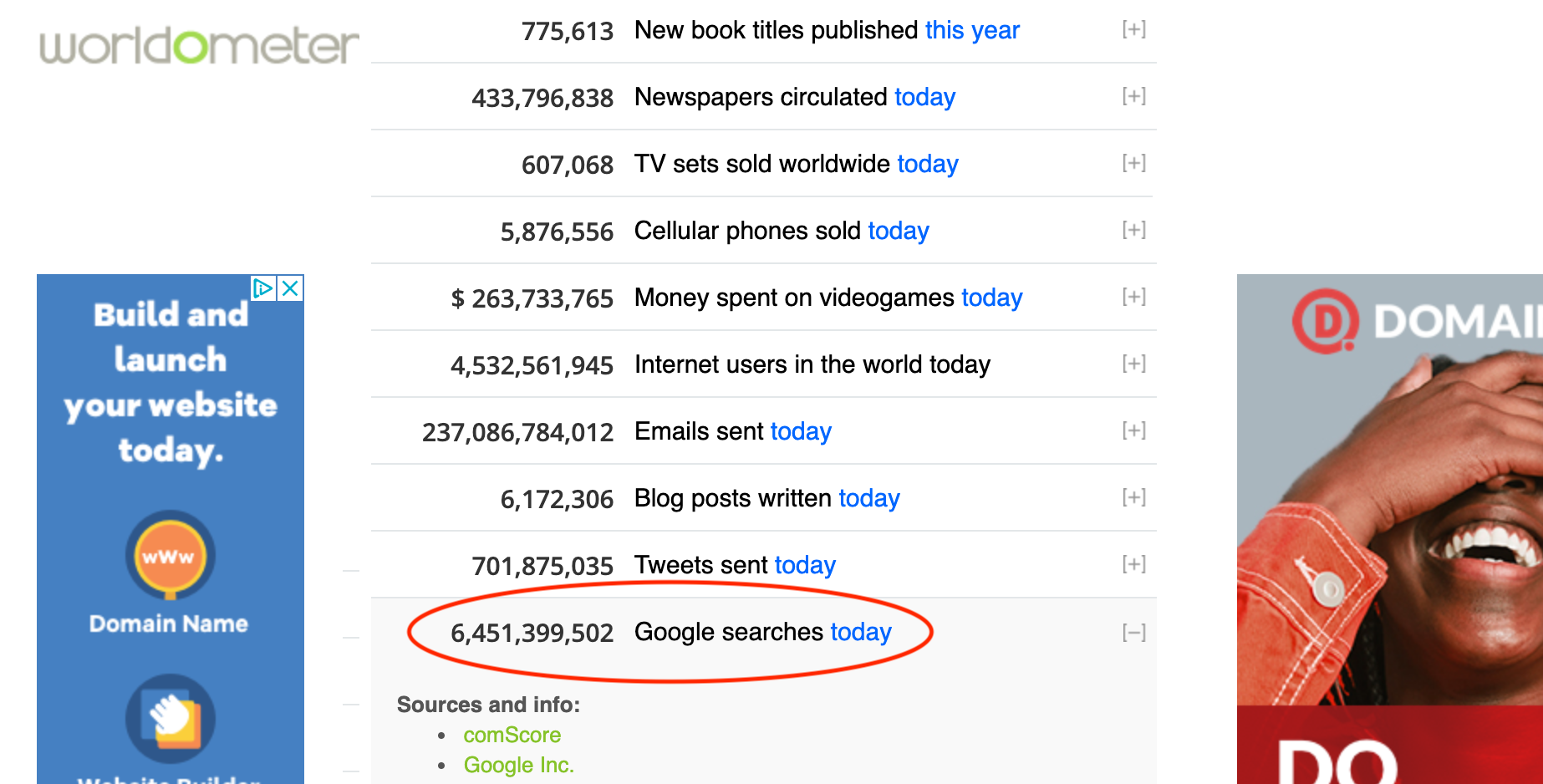Click the red Domain.com logo icon
Viewport: 1543px width, 784px height.
(x=1326, y=321)
